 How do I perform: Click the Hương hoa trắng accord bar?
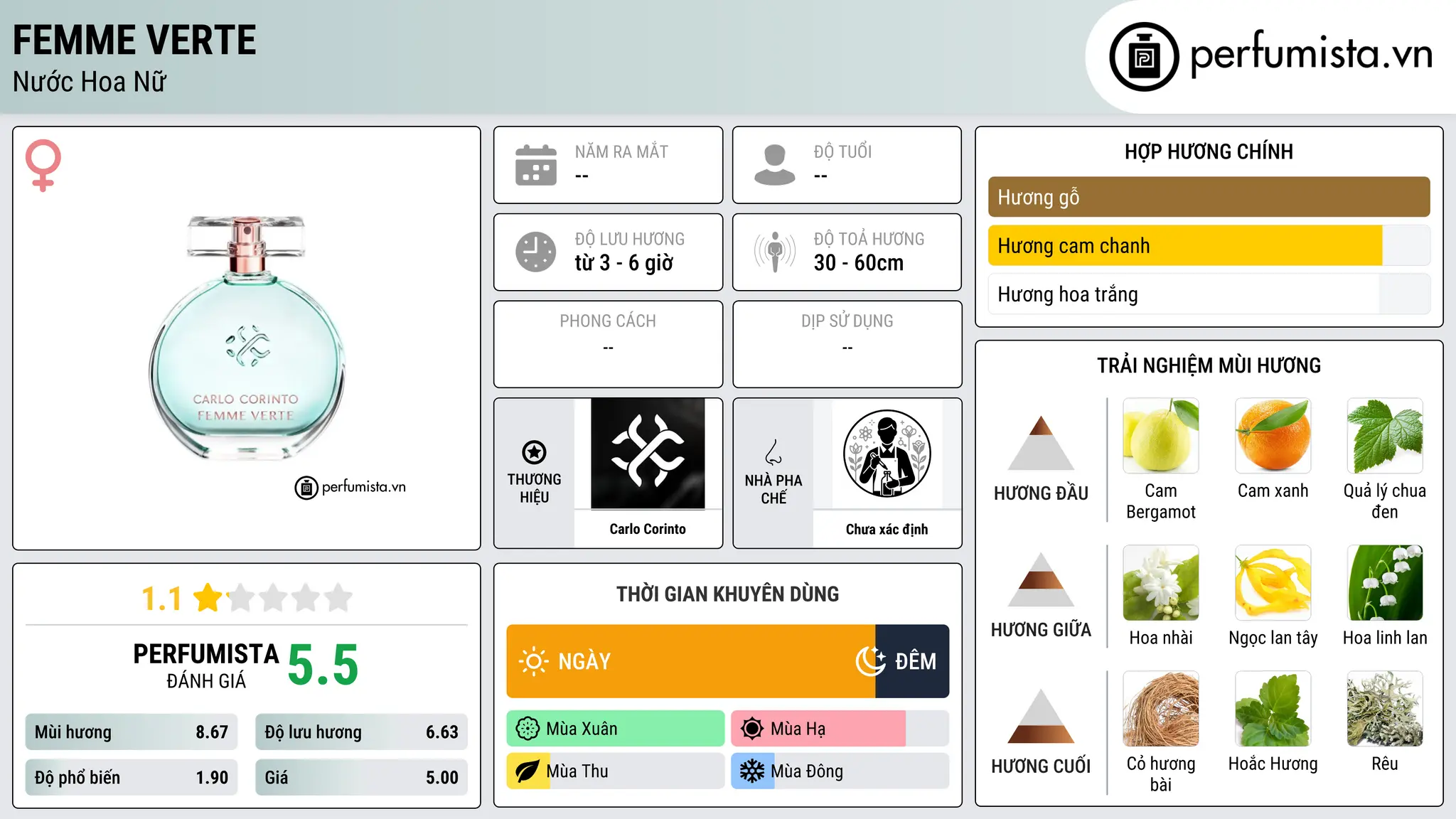1209,294
